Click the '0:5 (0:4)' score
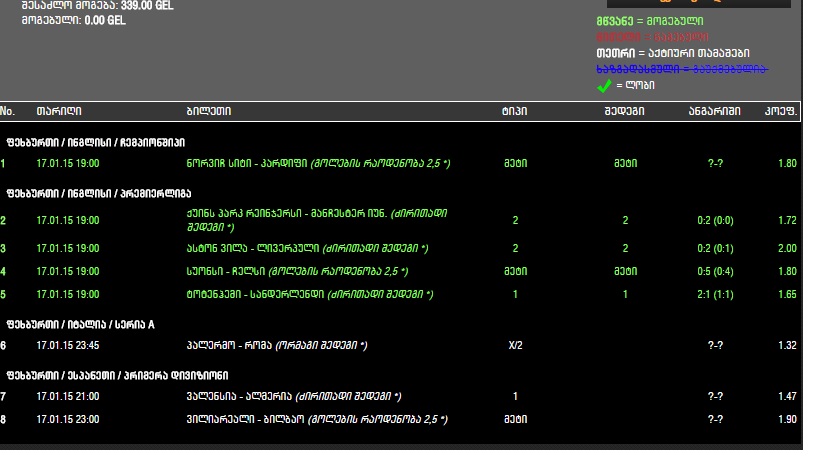The width and height of the screenshot is (819, 460). tap(715, 272)
